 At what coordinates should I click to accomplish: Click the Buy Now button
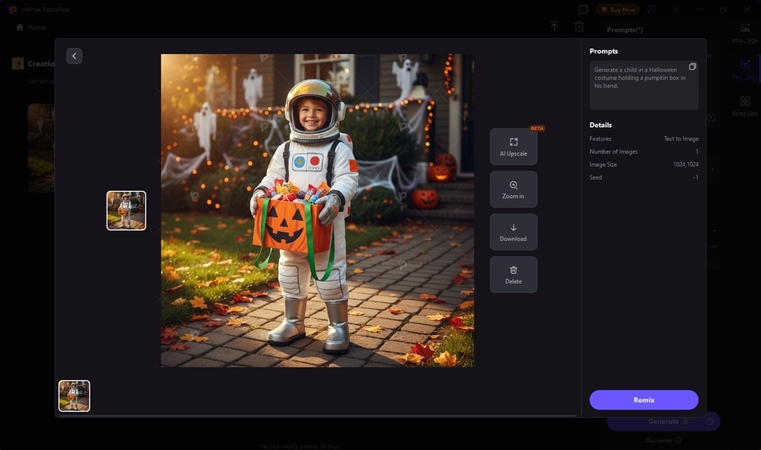click(617, 9)
